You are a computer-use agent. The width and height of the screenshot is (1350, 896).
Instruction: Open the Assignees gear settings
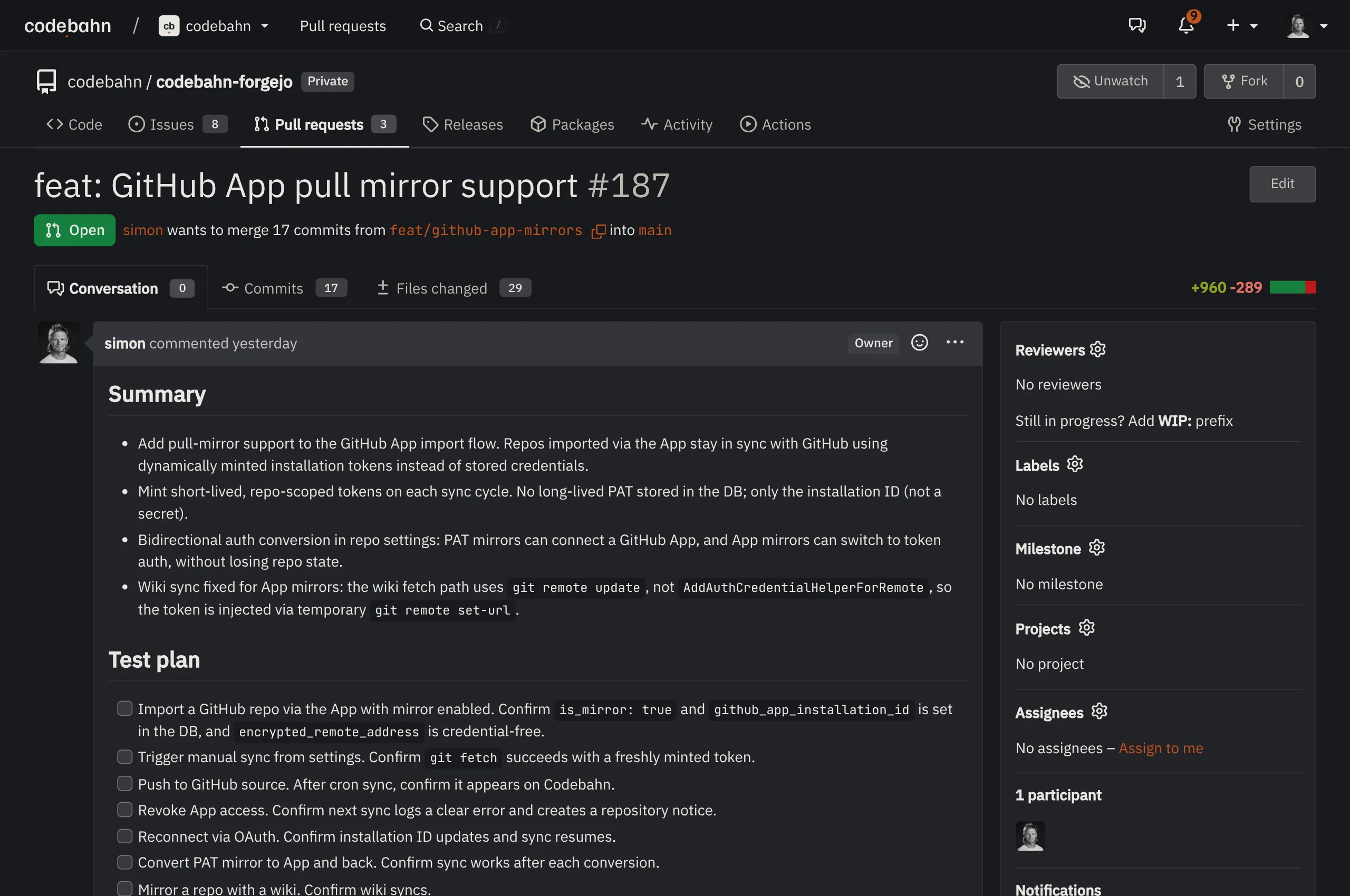pyautogui.click(x=1098, y=712)
